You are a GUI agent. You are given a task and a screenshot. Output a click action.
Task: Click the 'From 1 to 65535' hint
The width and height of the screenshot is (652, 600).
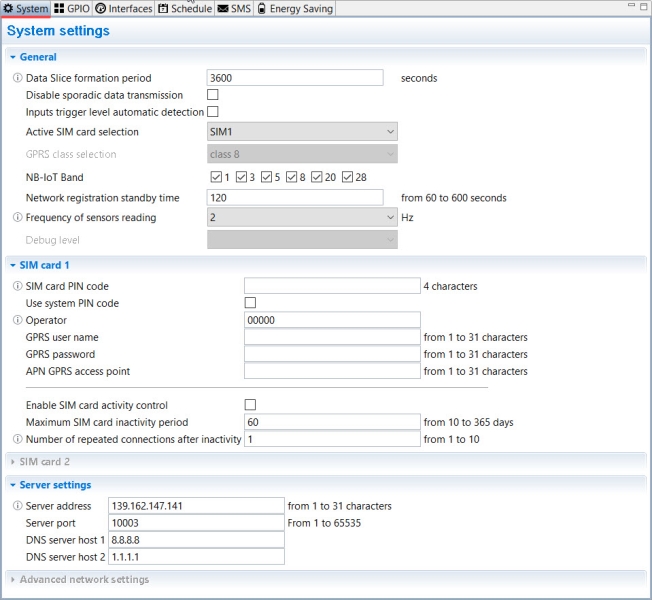point(324,523)
